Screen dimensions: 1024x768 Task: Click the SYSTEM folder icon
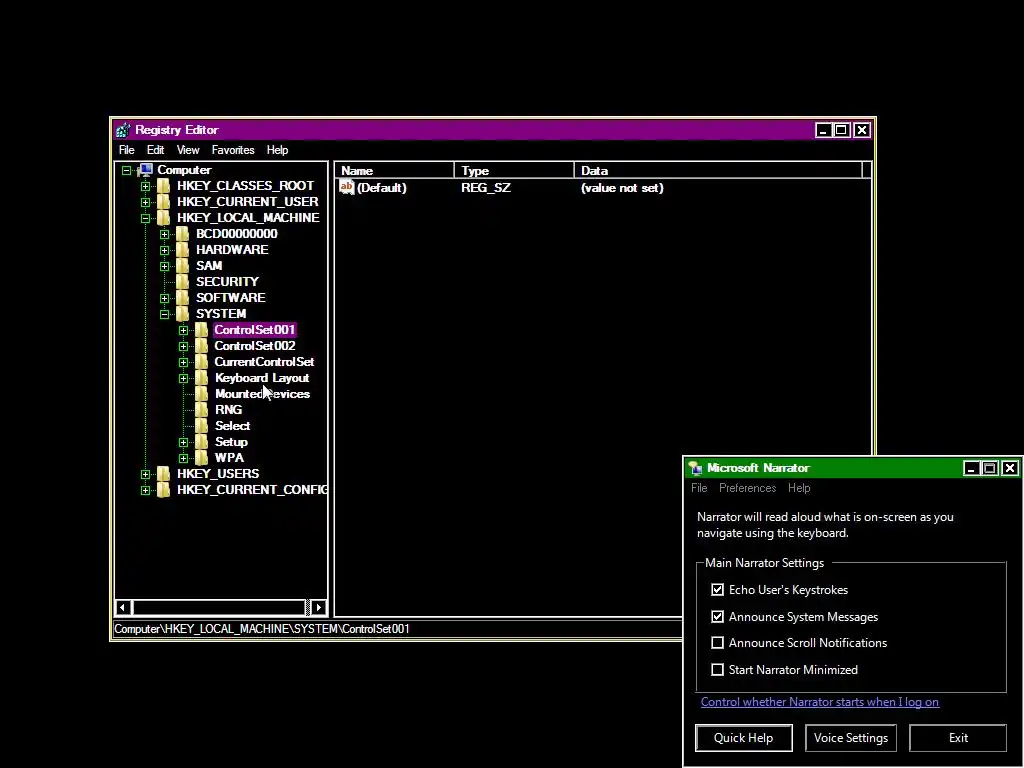(x=183, y=314)
